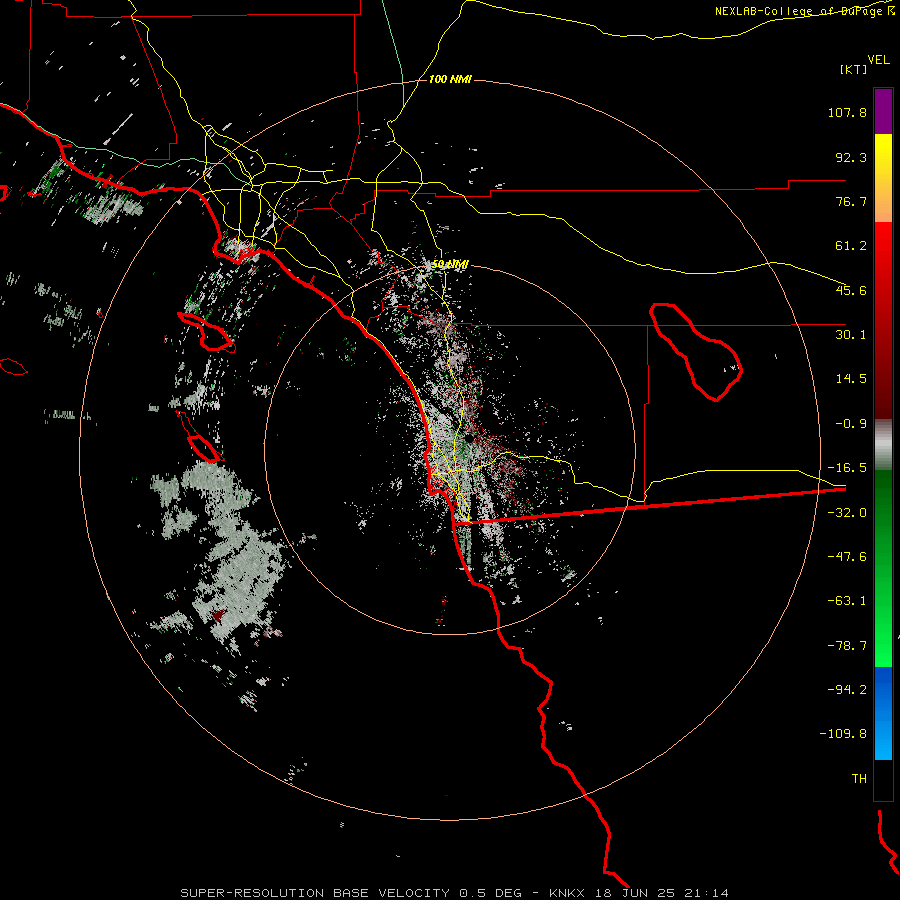This screenshot has height=900, width=900.
Task: Select the -16.5 scale value
Action: (x=847, y=468)
